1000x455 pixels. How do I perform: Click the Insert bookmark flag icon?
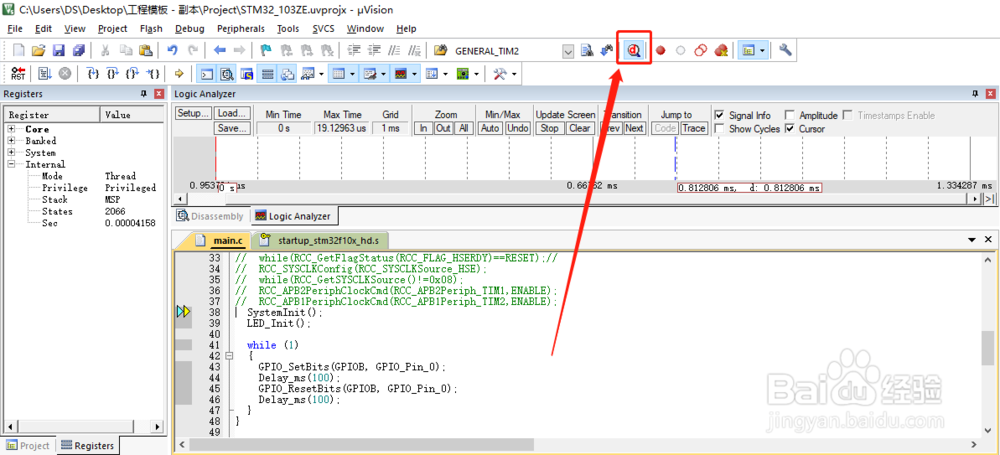[266, 50]
